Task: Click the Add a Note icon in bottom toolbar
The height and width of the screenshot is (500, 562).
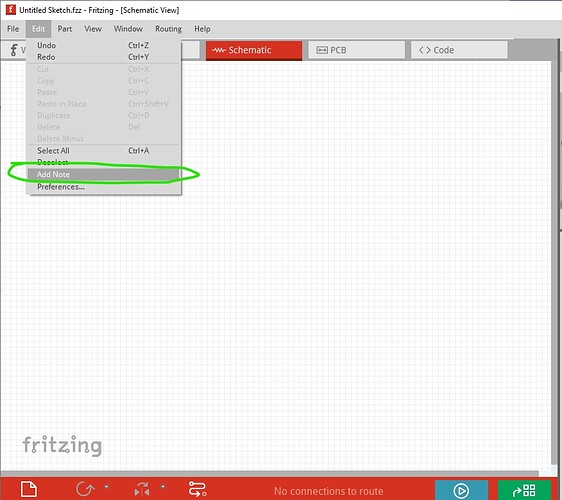Action: [x=29, y=489]
